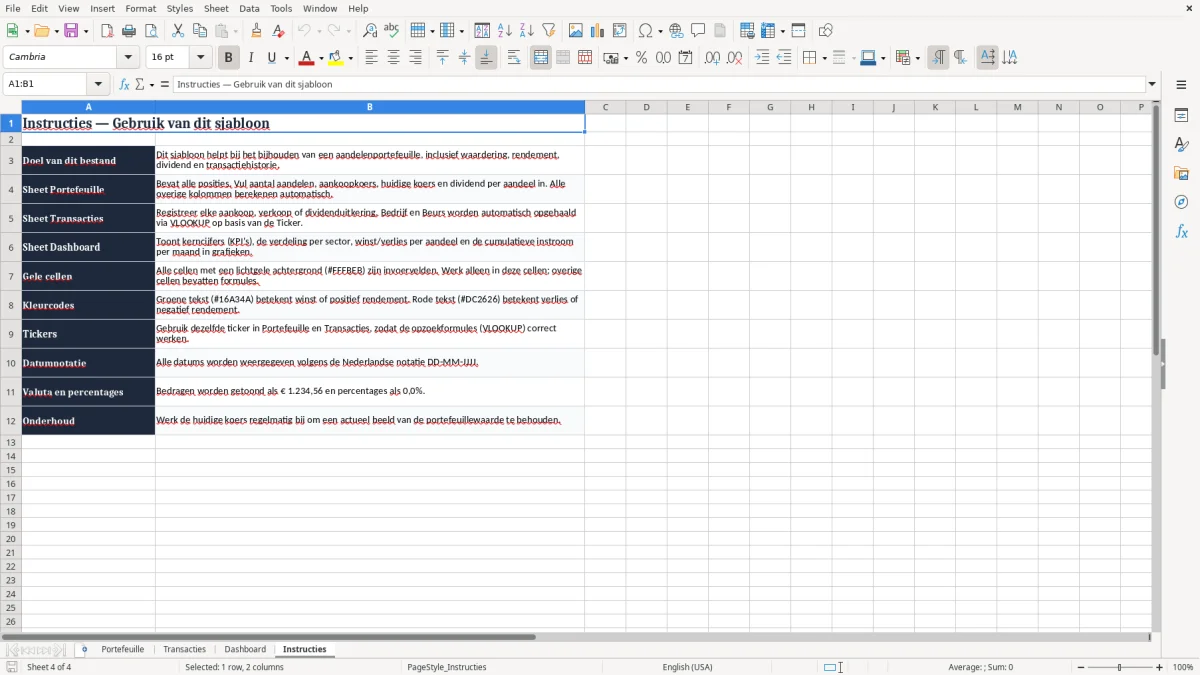Cut the selected cells
Screen dimensions: 1200x675
178,31
